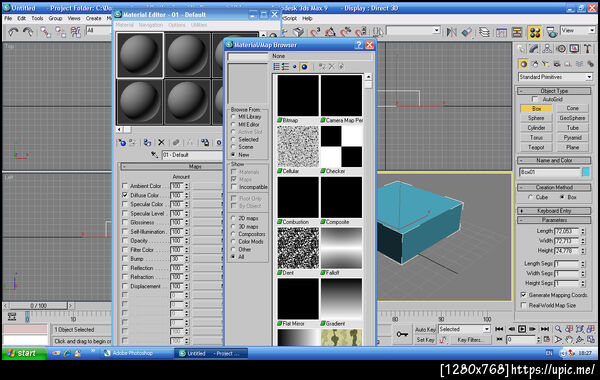Choose the Cube creation method
The width and height of the screenshot is (600, 380).
530,197
